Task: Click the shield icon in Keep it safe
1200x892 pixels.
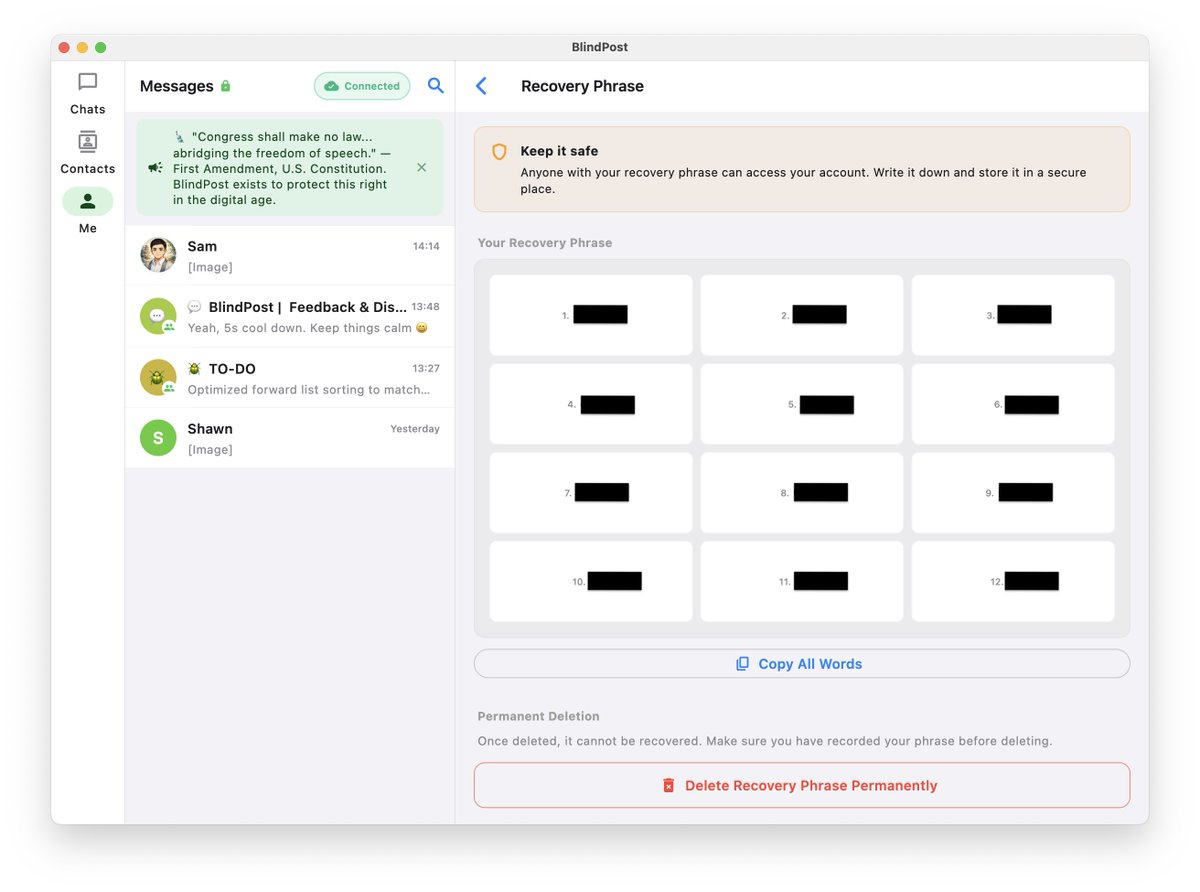Action: (499, 152)
